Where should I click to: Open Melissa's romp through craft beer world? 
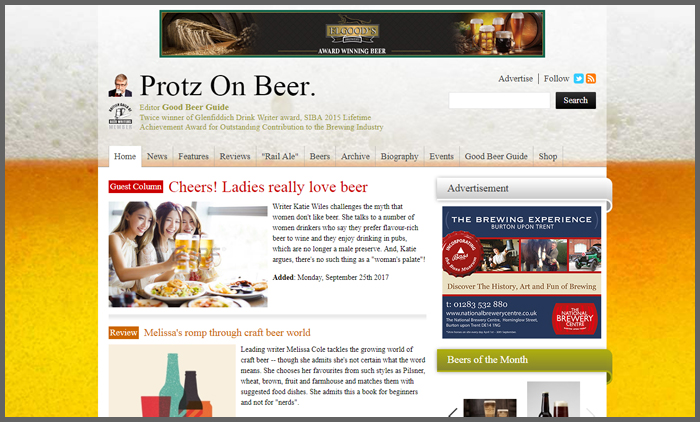point(227,333)
